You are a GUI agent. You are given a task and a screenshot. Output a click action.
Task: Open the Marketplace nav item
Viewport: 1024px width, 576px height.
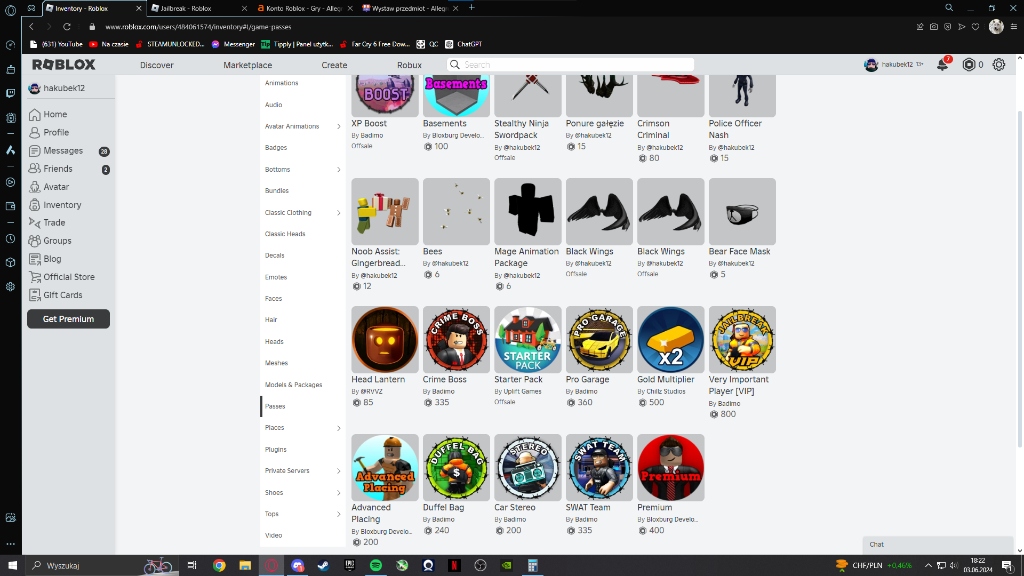coord(248,65)
